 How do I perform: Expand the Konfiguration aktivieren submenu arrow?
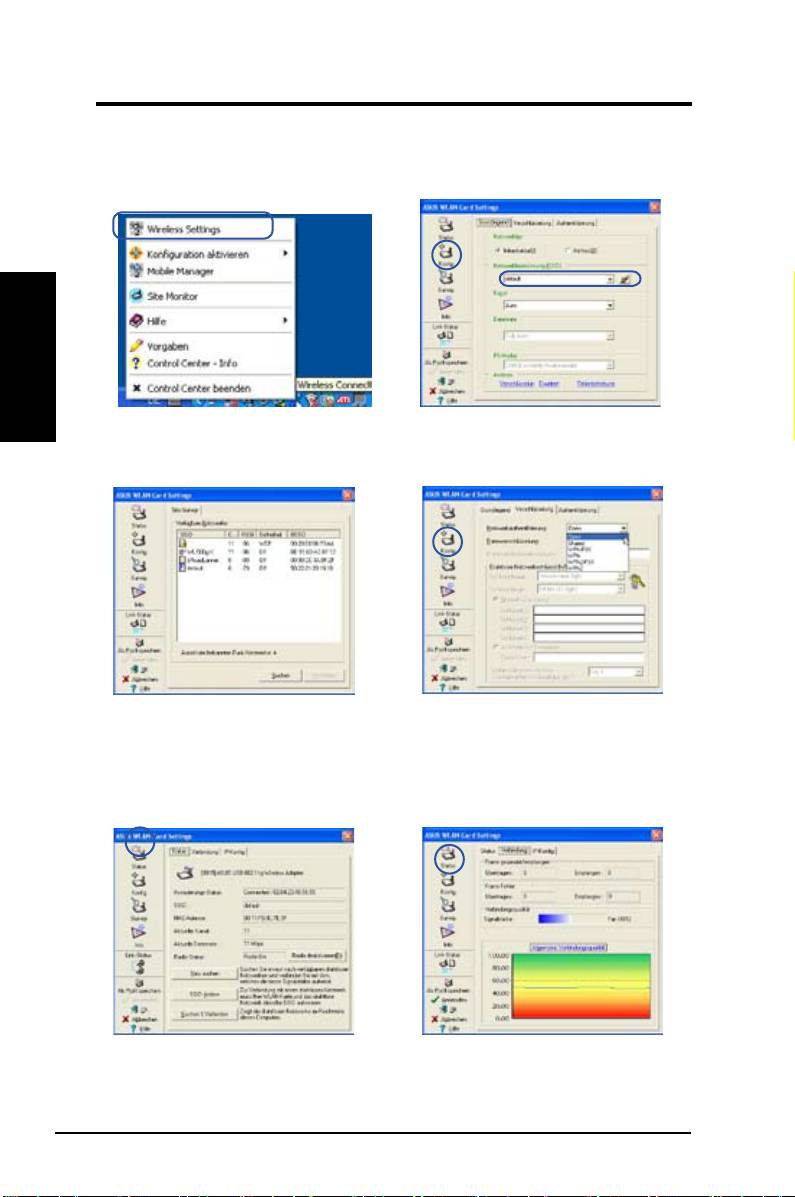coord(285,254)
